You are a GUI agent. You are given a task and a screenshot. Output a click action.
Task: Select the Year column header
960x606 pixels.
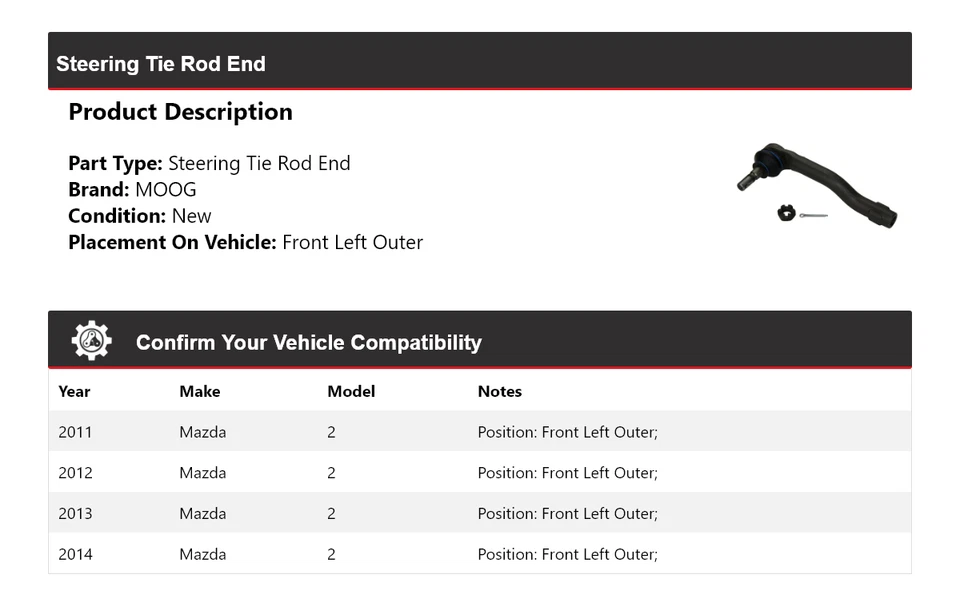74,391
